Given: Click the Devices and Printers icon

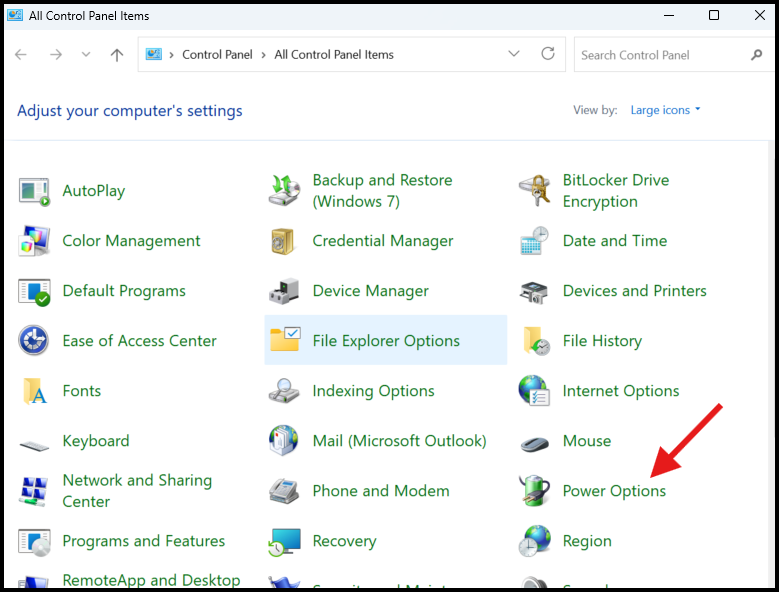Looking at the screenshot, I should point(534,292).
